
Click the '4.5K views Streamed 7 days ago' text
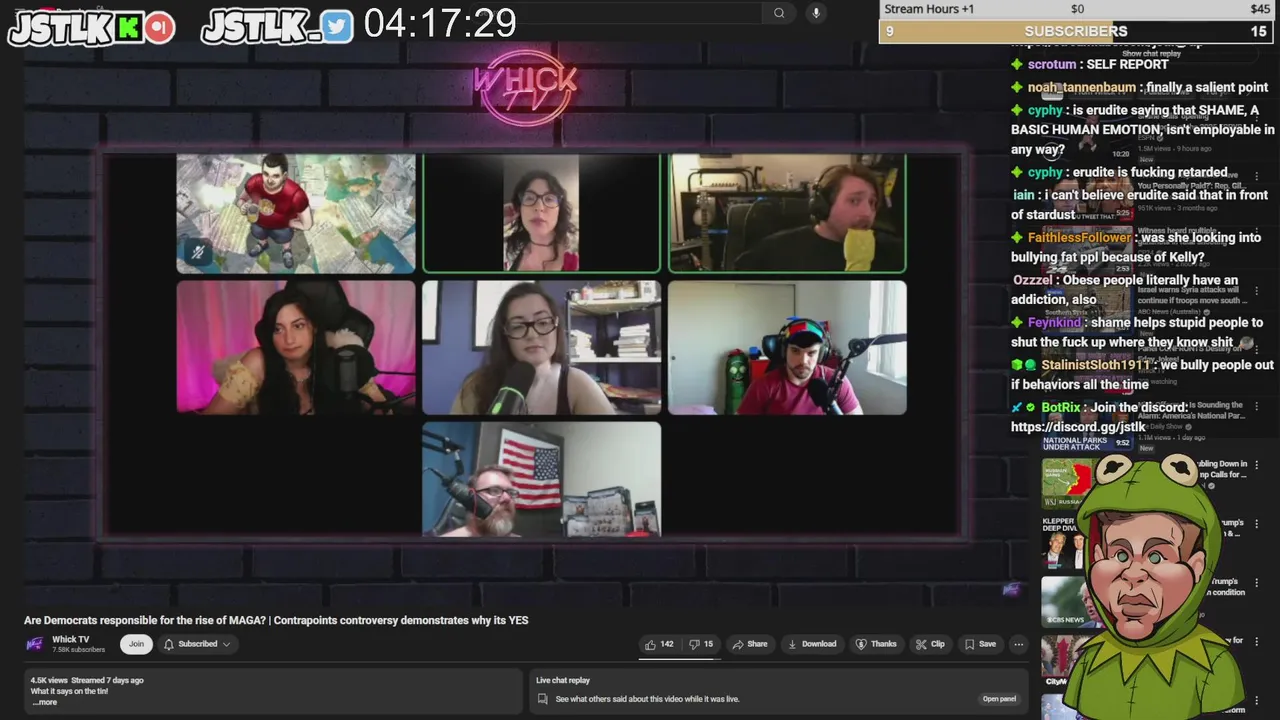pyautogui.click(x=87, y=680)
